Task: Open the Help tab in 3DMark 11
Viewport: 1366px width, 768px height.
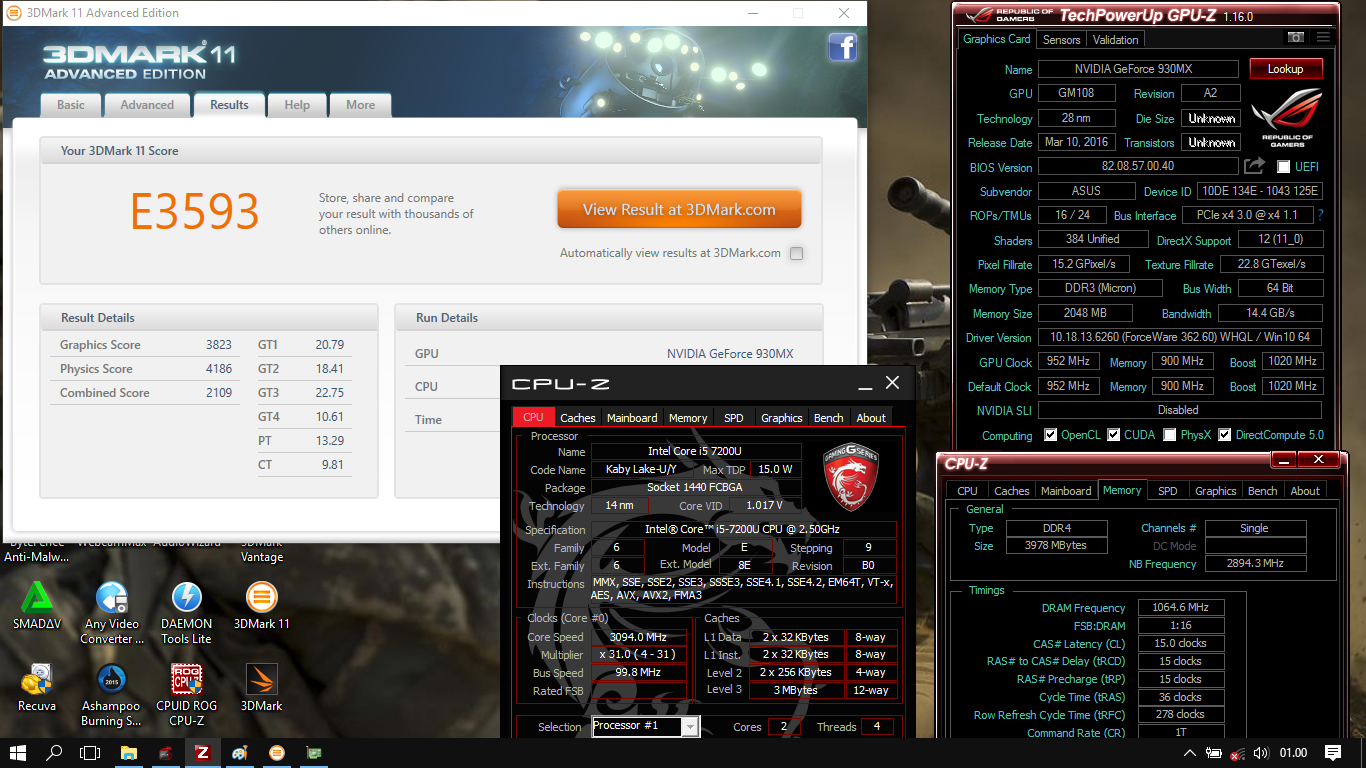Action: [297, 105]
